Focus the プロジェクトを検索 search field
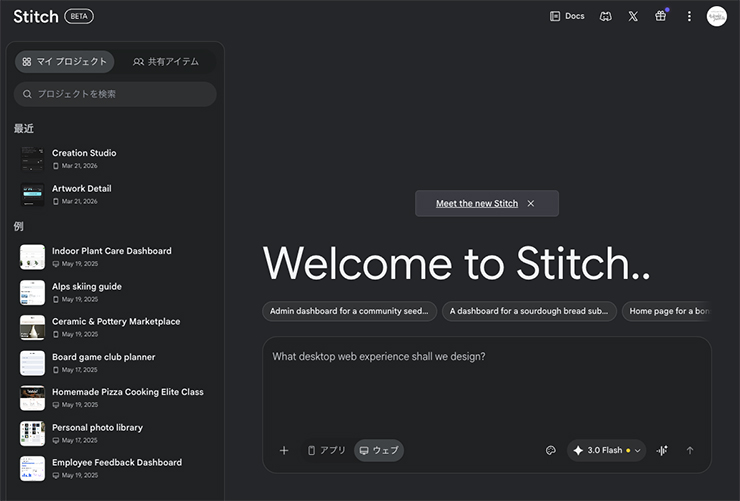Image resolution: width=740 pixels, height=501 pixels. pos(115,94)
